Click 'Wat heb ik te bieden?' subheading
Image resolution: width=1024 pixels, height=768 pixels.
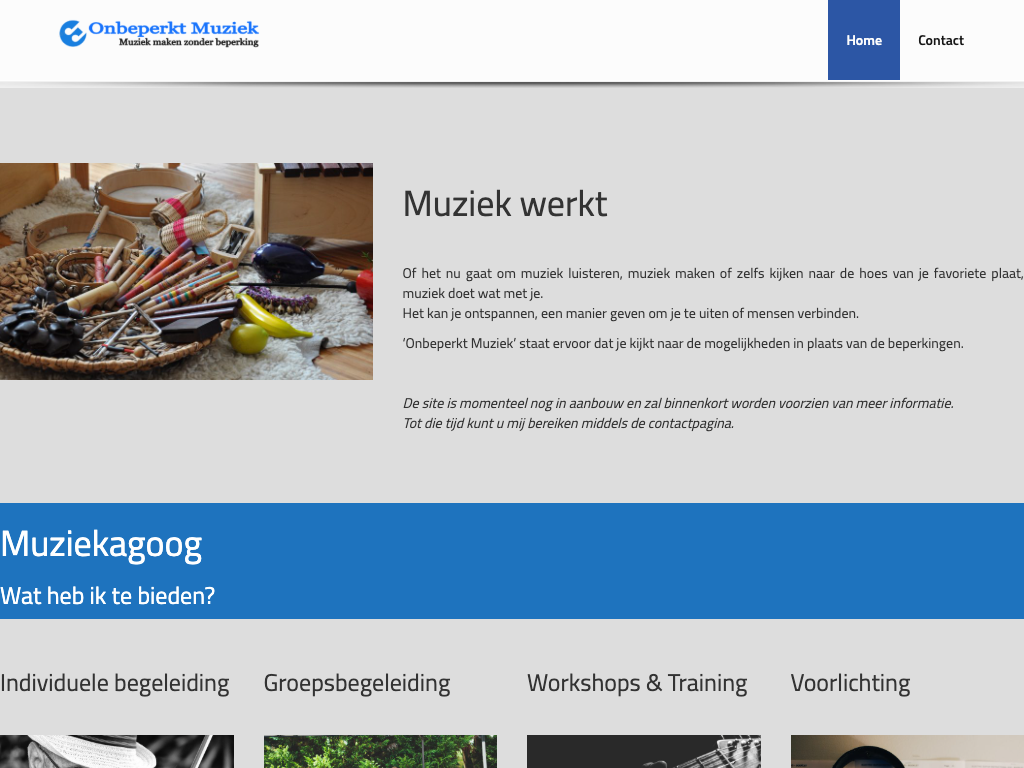coord(107,596)
